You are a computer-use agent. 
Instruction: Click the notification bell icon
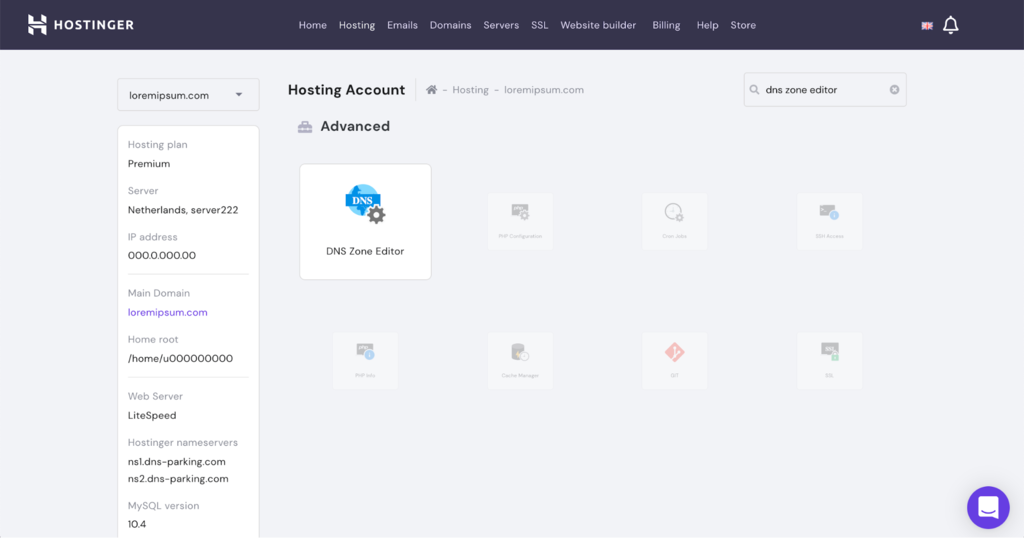[950, 25]
